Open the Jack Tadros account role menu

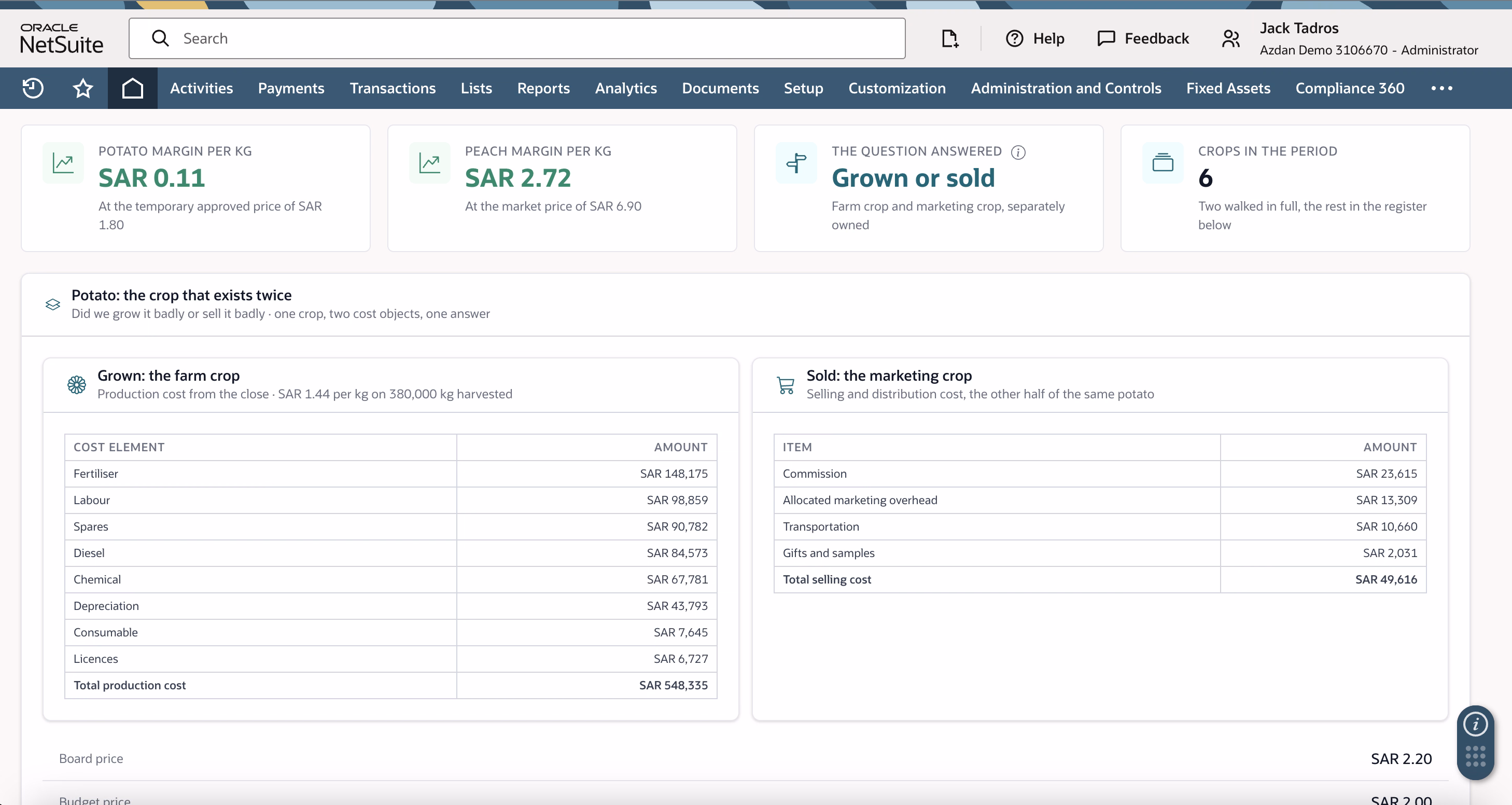pyautogui.click(x=1368, y=39)
